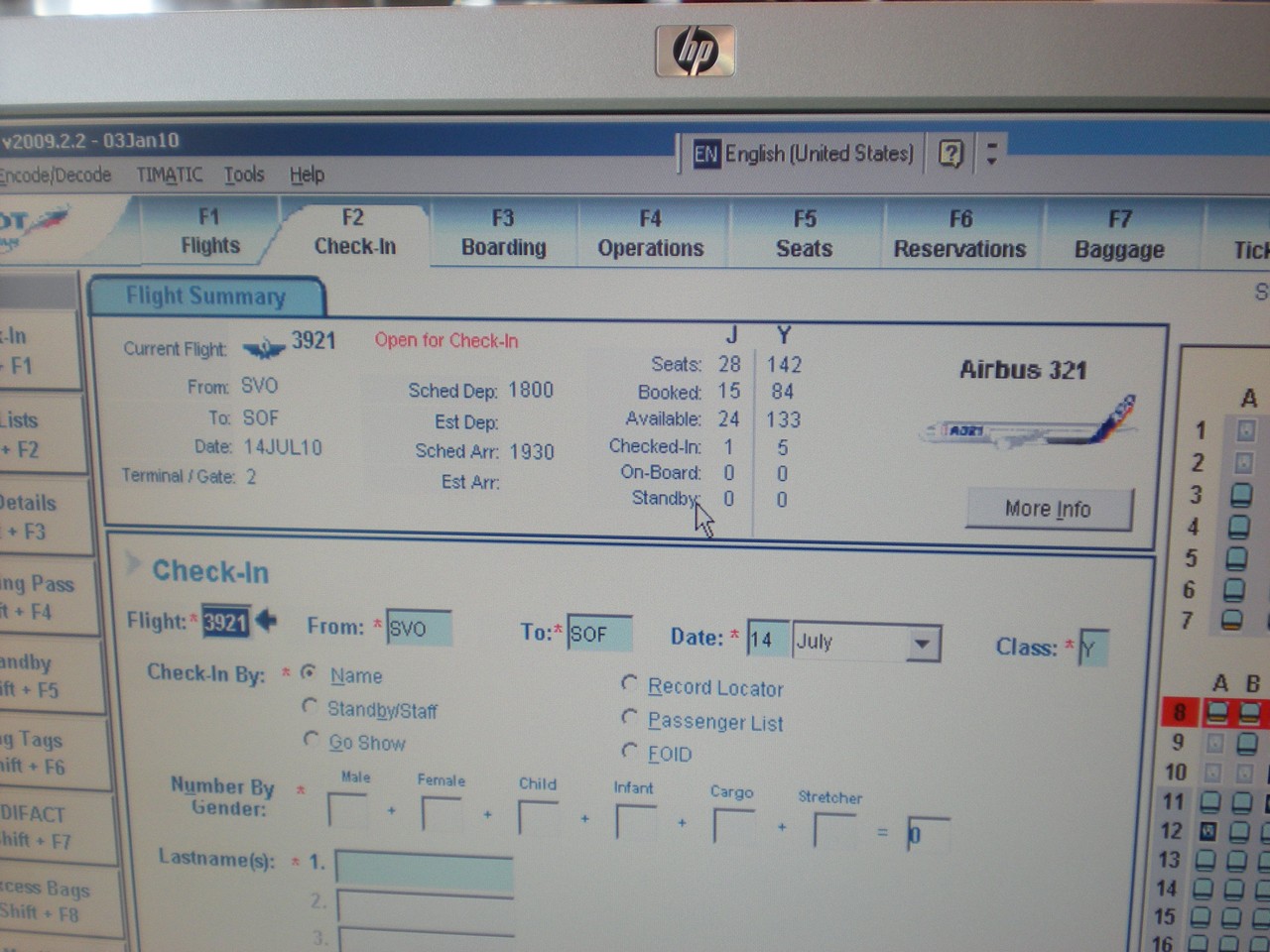
Task: Click the More Info button
Action: pos(1048,510)
